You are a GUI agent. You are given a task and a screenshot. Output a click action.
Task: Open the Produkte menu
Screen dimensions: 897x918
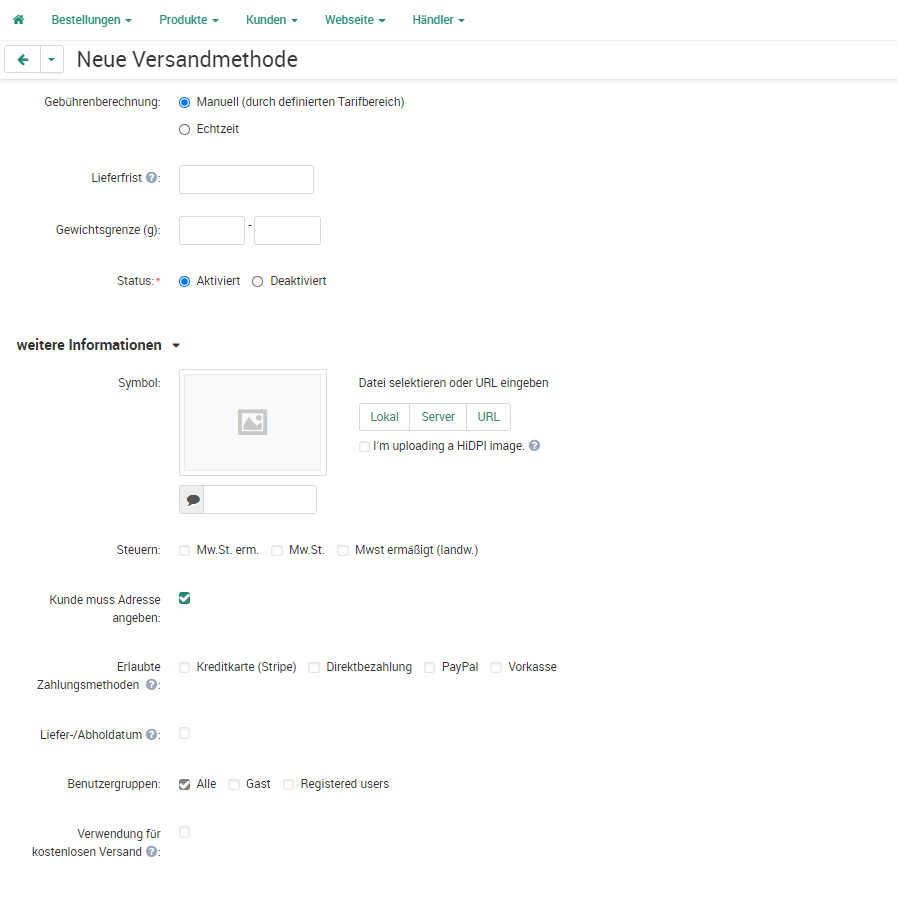(189, 20)
